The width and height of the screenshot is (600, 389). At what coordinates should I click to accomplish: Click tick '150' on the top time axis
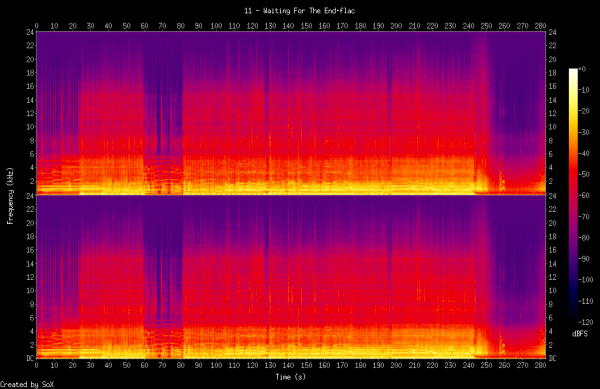(306, 26)
